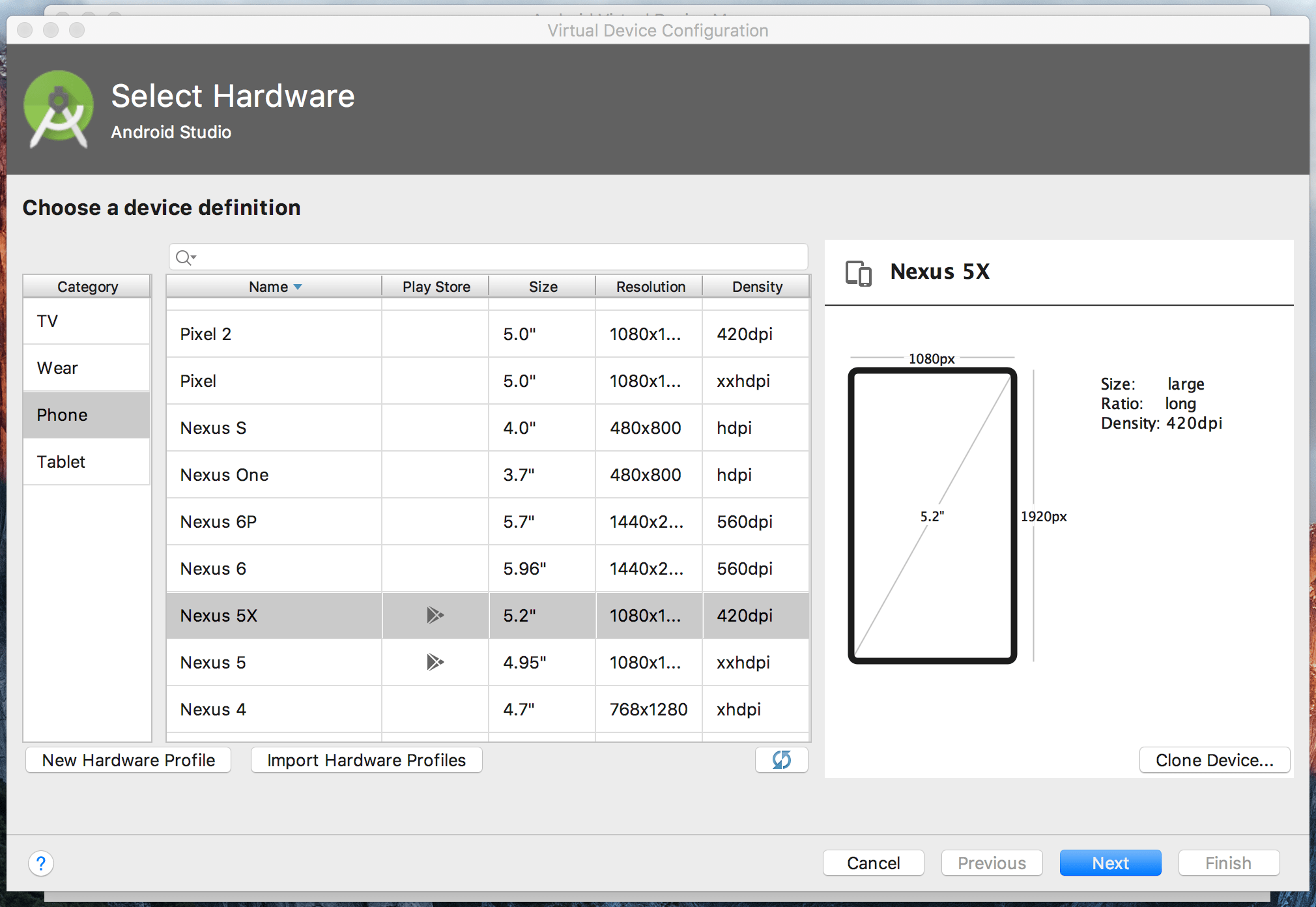The height and width of the screenshot is (907, 1316).
Task: Open Clone Device dialog
Action: click(x=1214, y=760)
